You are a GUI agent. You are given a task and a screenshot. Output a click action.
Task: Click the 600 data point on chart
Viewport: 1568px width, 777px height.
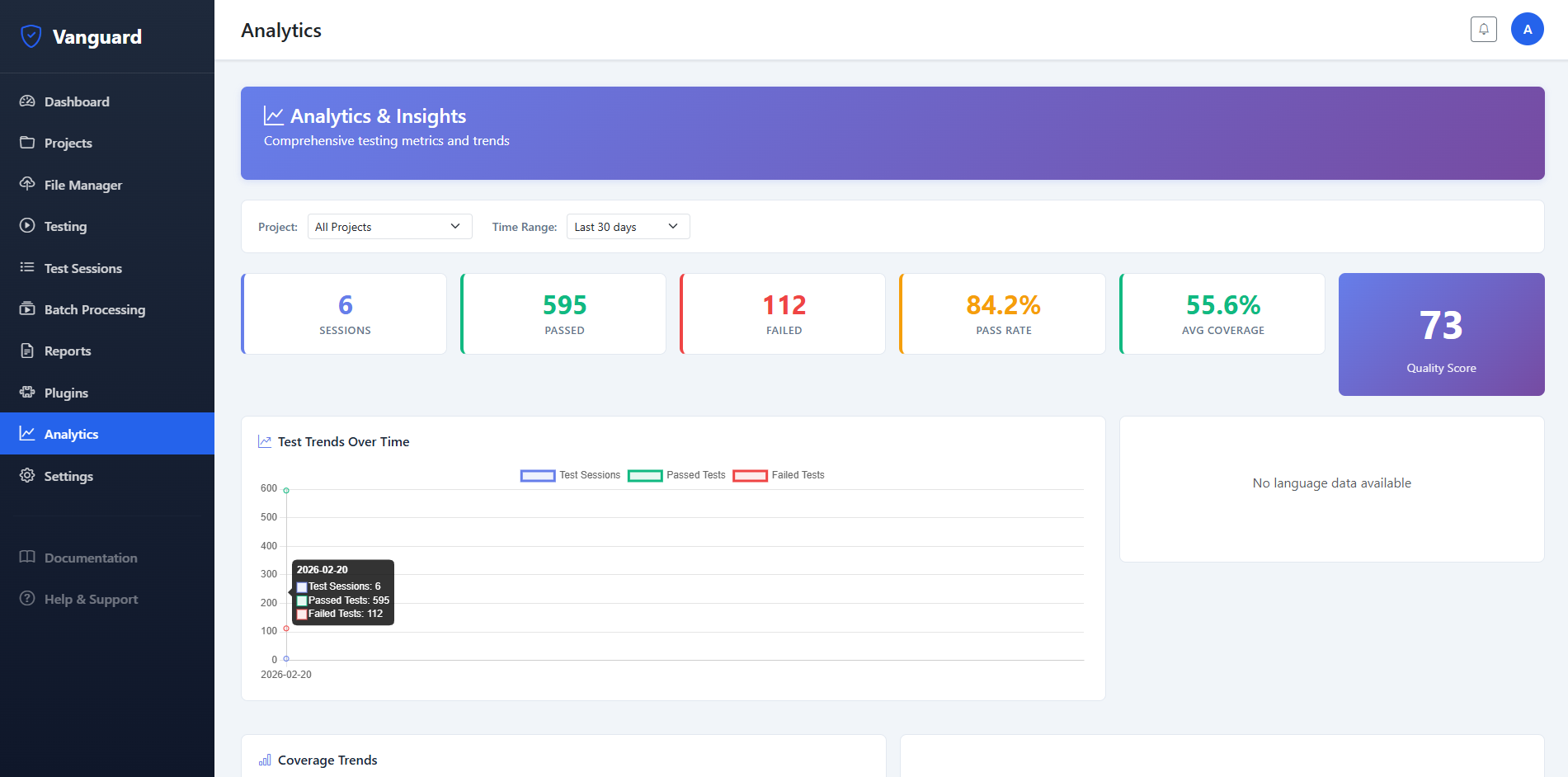click(286, 491)
